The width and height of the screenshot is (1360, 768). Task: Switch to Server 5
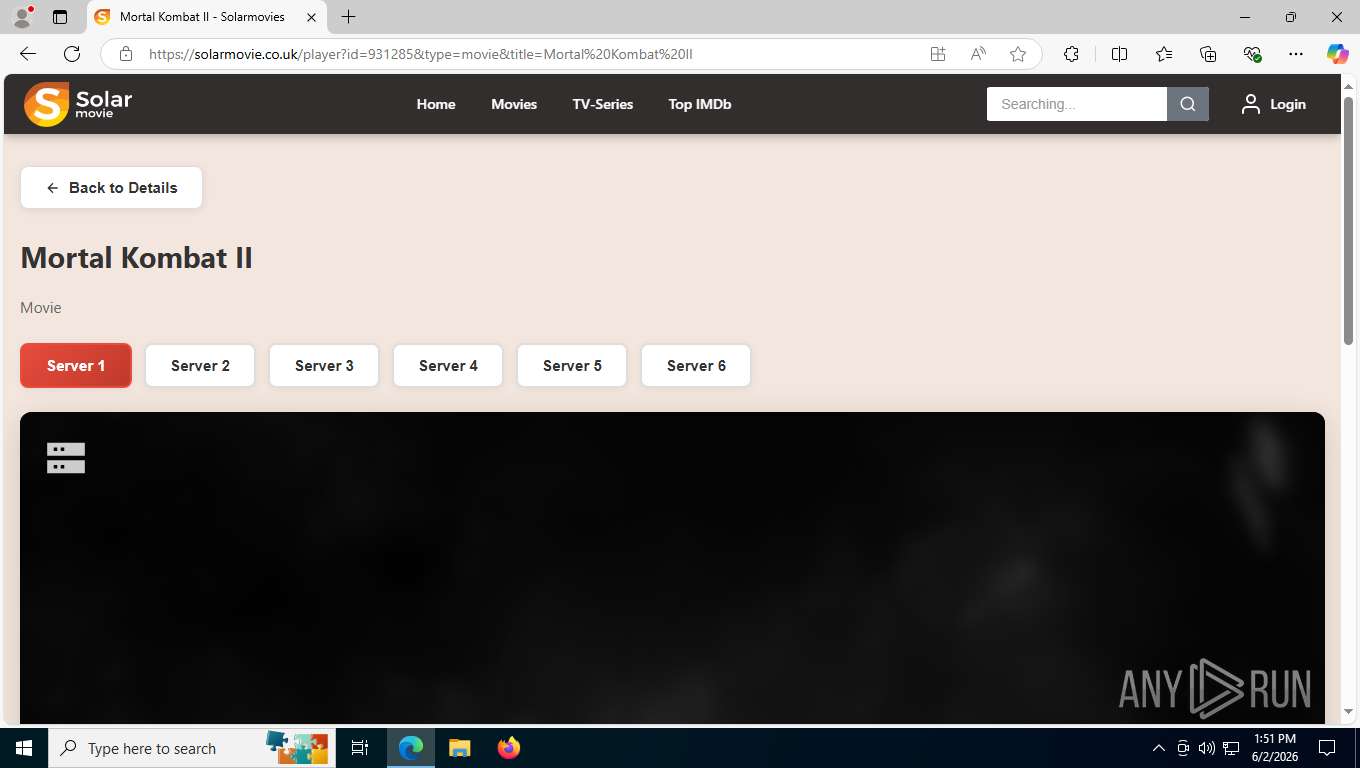[572, 366]
